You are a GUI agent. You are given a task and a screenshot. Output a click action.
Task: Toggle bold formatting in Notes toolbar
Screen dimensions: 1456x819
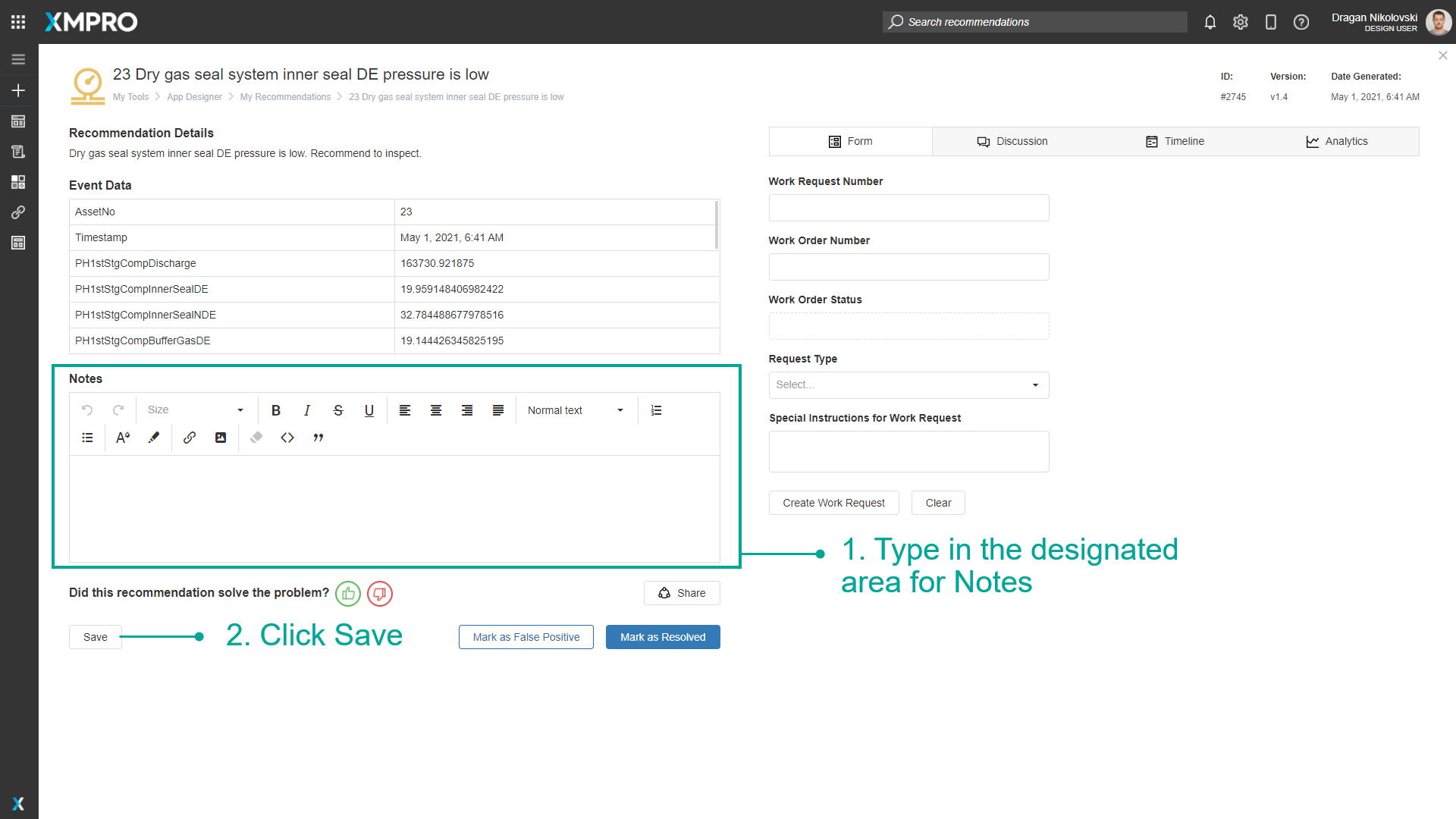276,410
